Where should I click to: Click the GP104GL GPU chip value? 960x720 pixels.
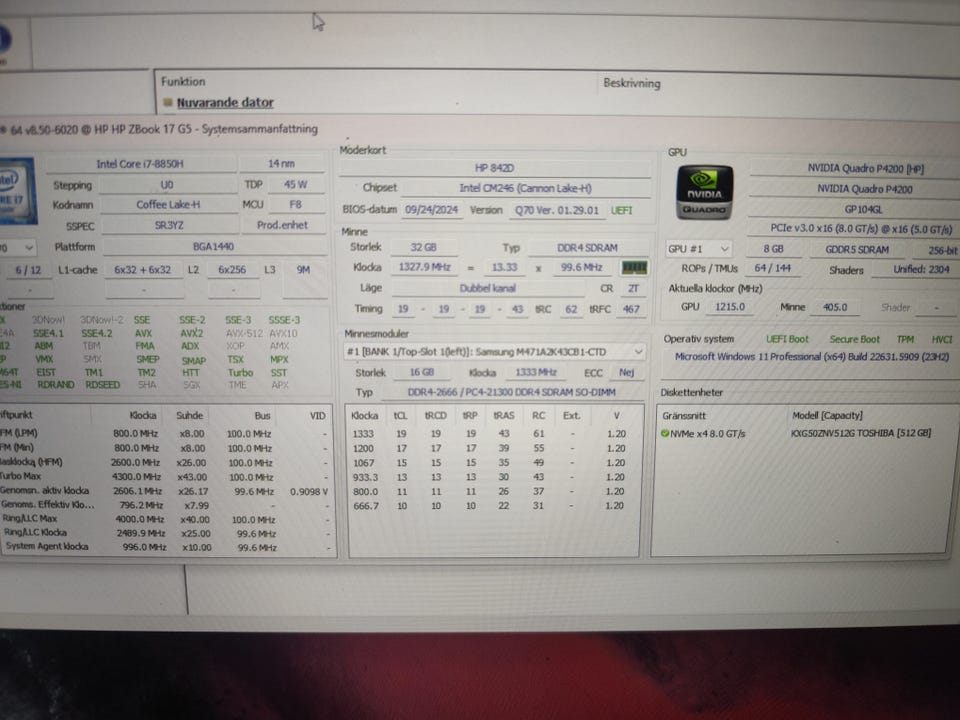click(863, 209)
